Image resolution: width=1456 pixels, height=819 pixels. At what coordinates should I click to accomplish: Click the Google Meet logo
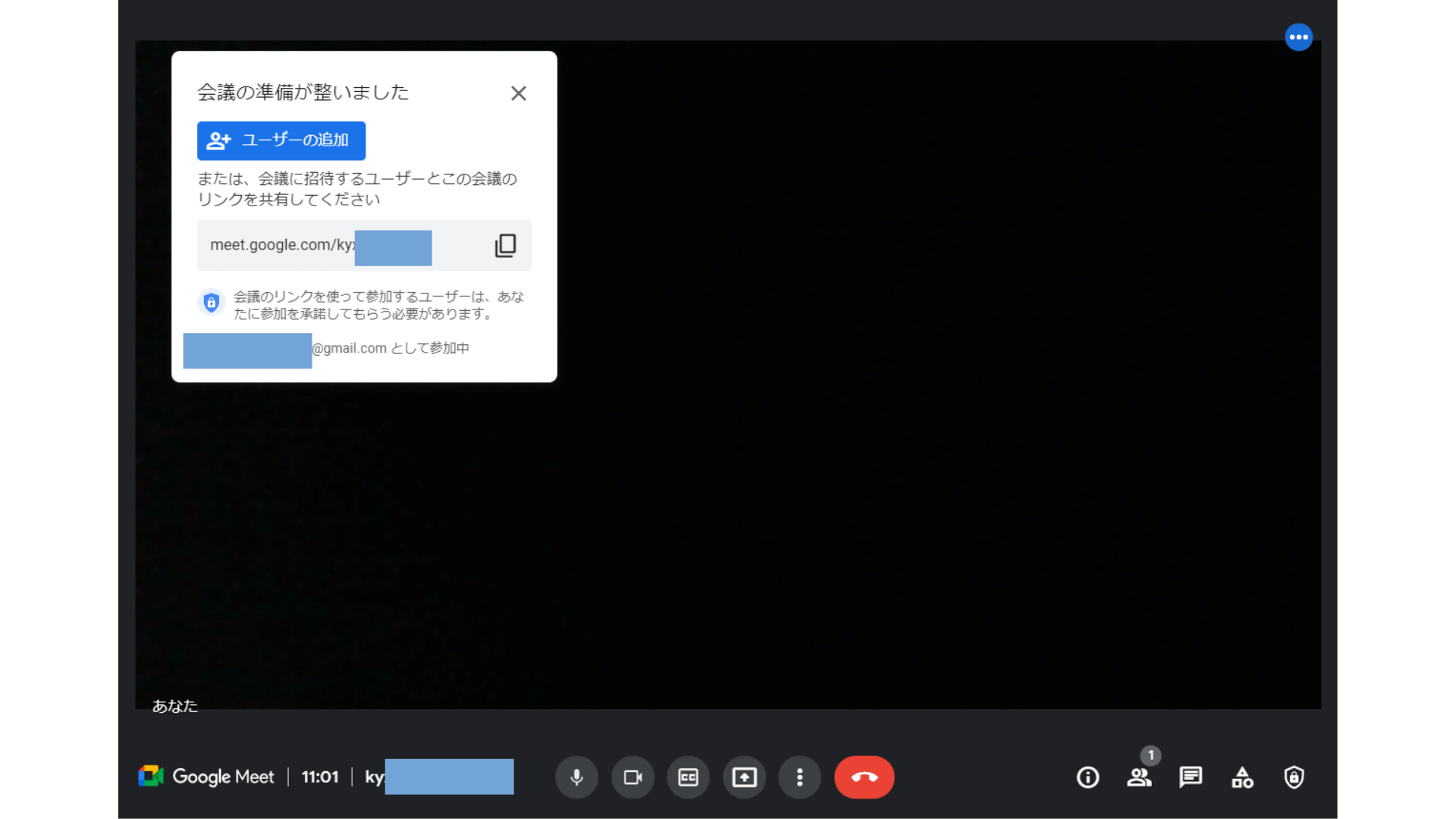tap(206, 777)
